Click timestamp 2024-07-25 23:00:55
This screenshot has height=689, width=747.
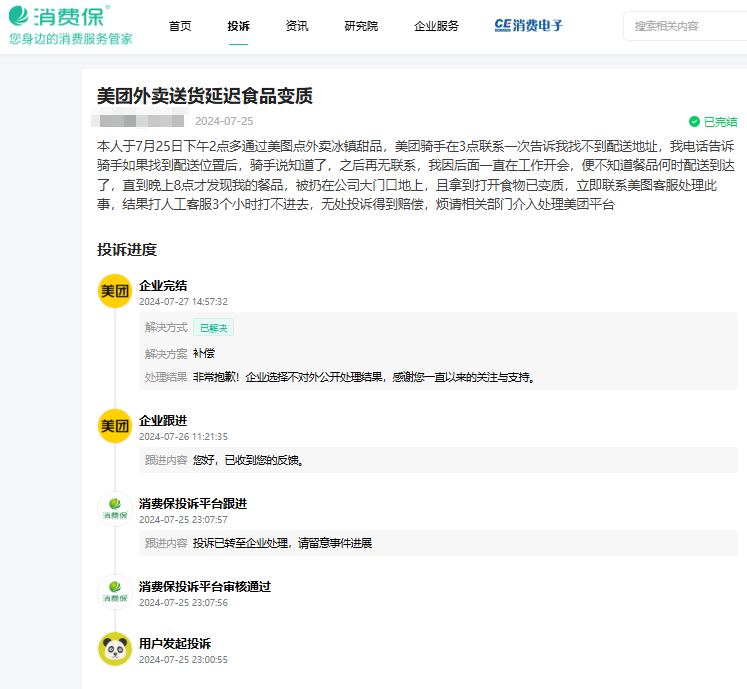click(183, 659)
